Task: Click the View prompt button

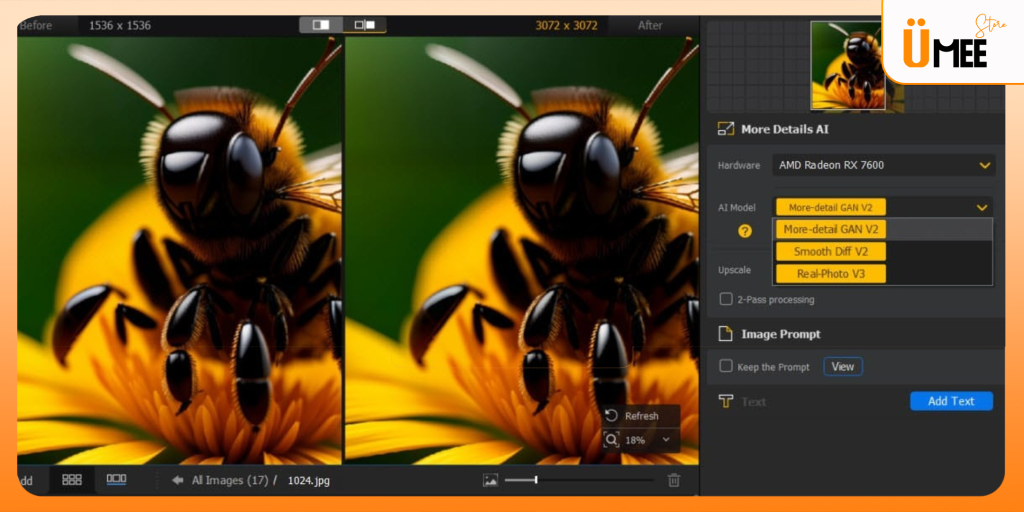Action: click(x=843, y=367)
